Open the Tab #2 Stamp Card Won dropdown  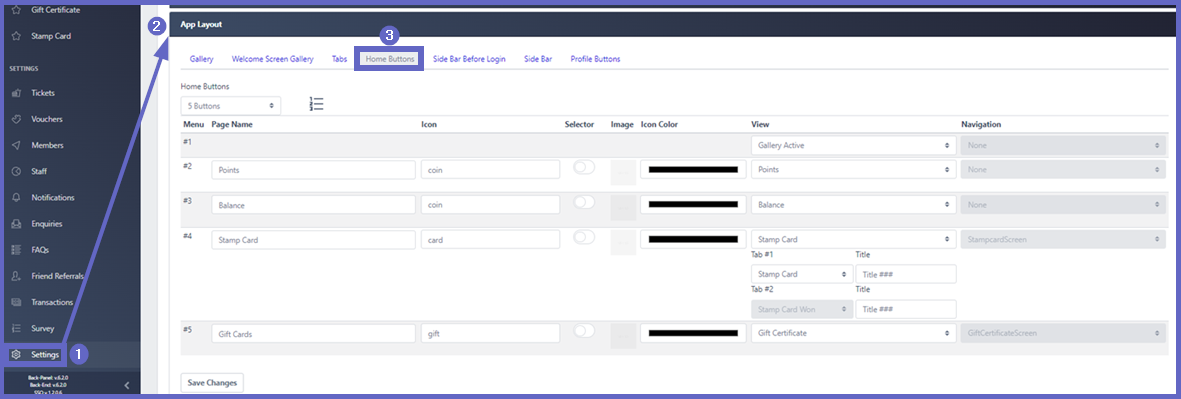pyautogui.click(x=802, y=309)
